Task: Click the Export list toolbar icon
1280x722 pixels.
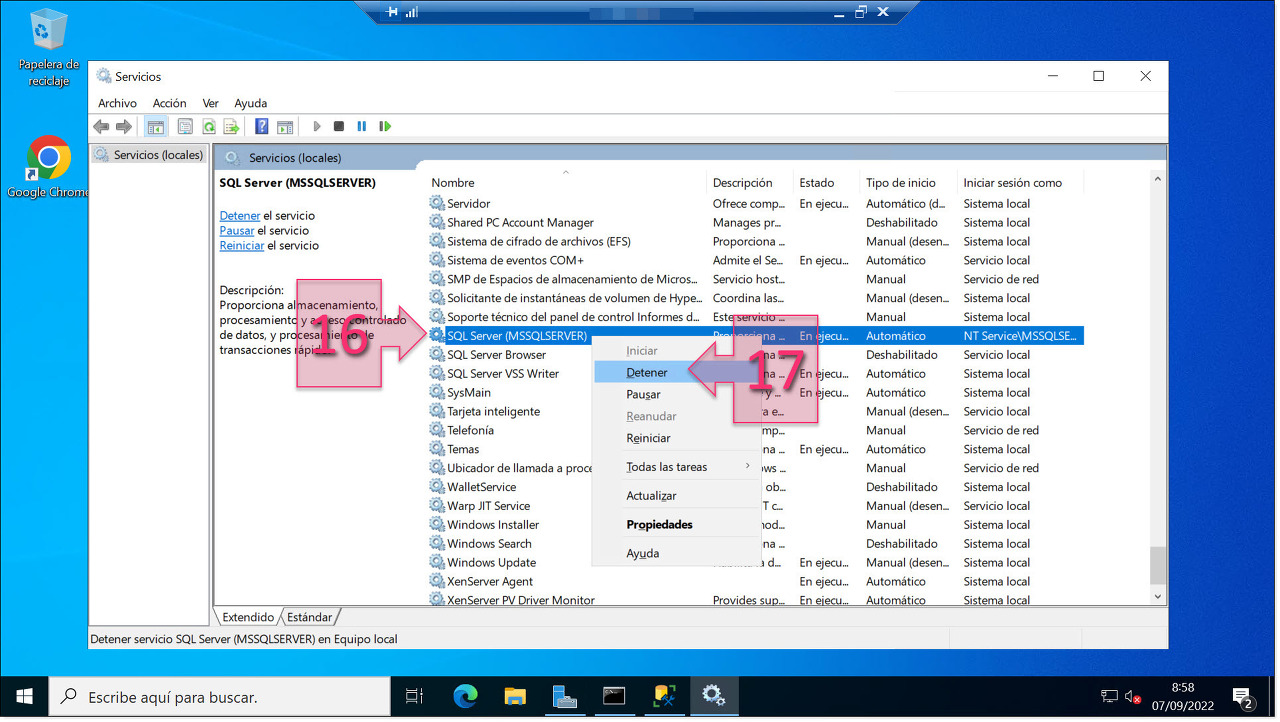Action: coord(231,127)
